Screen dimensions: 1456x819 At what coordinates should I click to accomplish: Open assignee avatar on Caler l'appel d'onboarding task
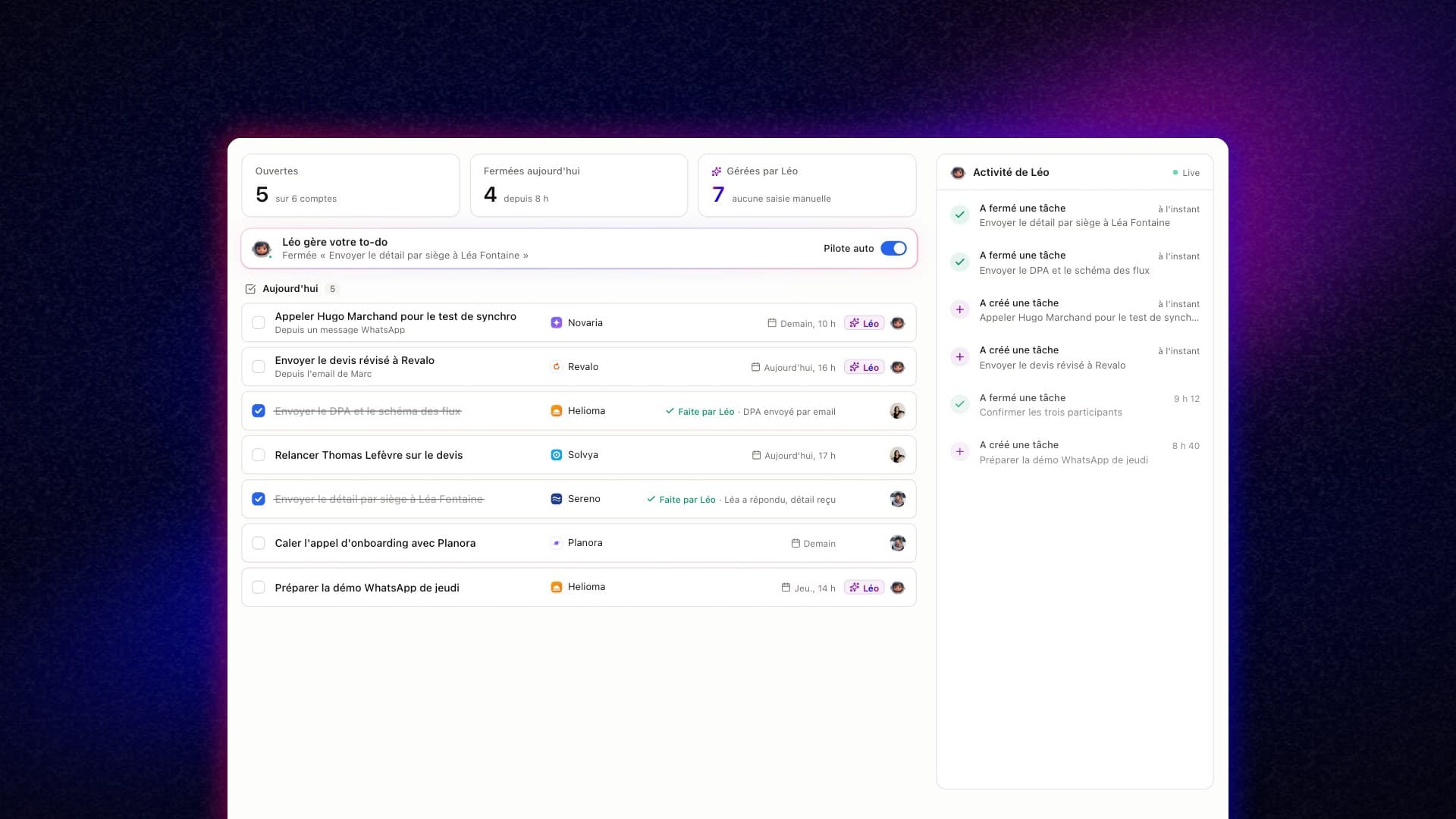tap(898, 543)
